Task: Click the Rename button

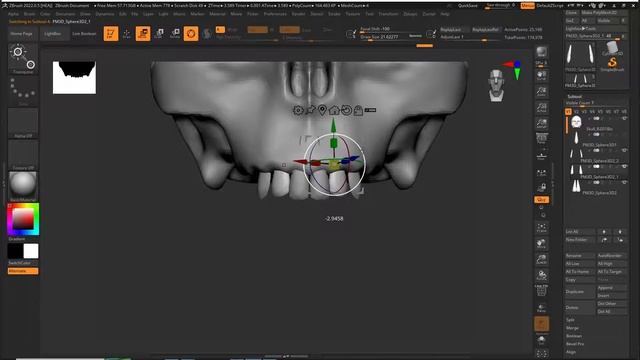Action: (580, 256)
